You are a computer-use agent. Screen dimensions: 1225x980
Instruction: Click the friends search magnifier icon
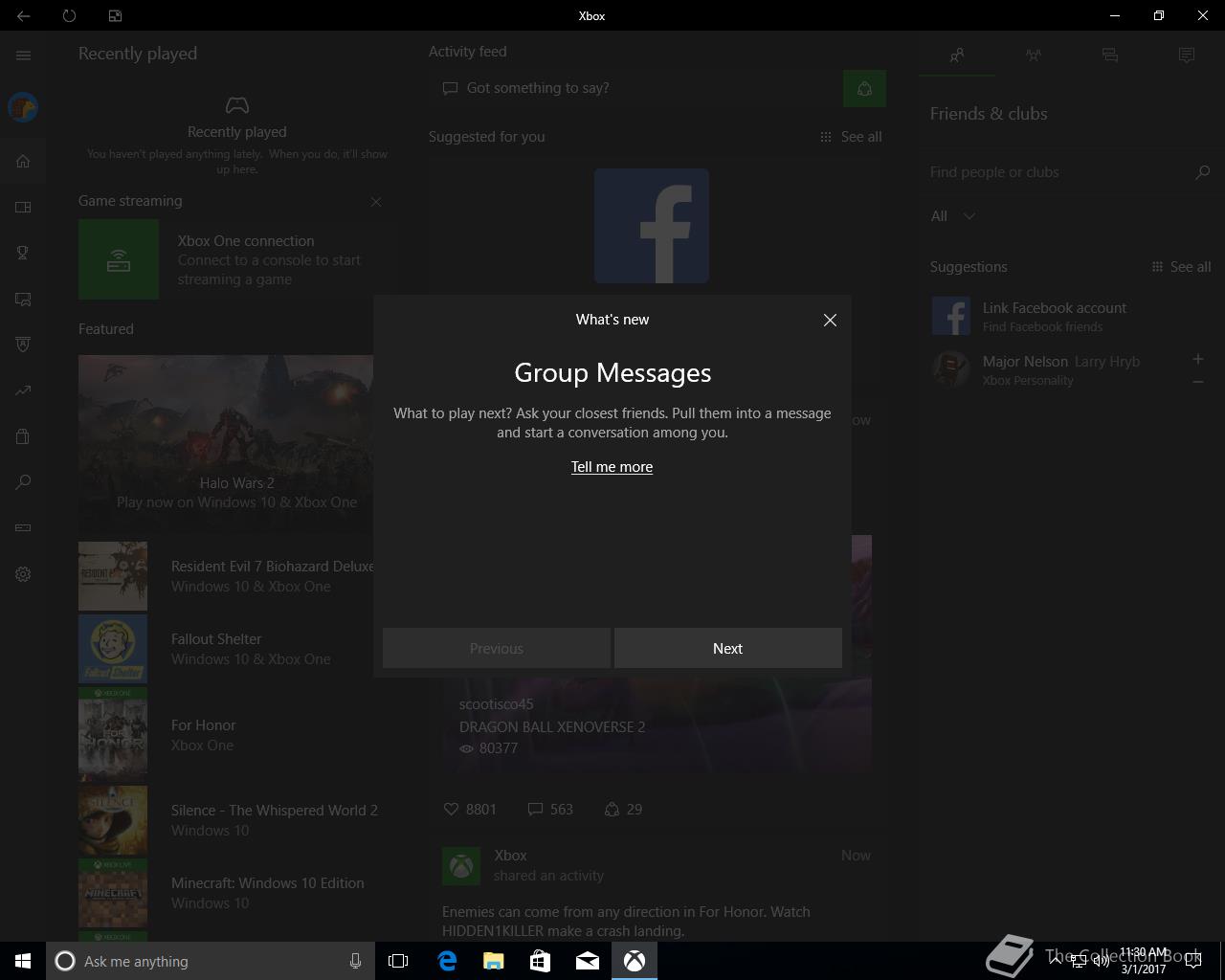1203,172
